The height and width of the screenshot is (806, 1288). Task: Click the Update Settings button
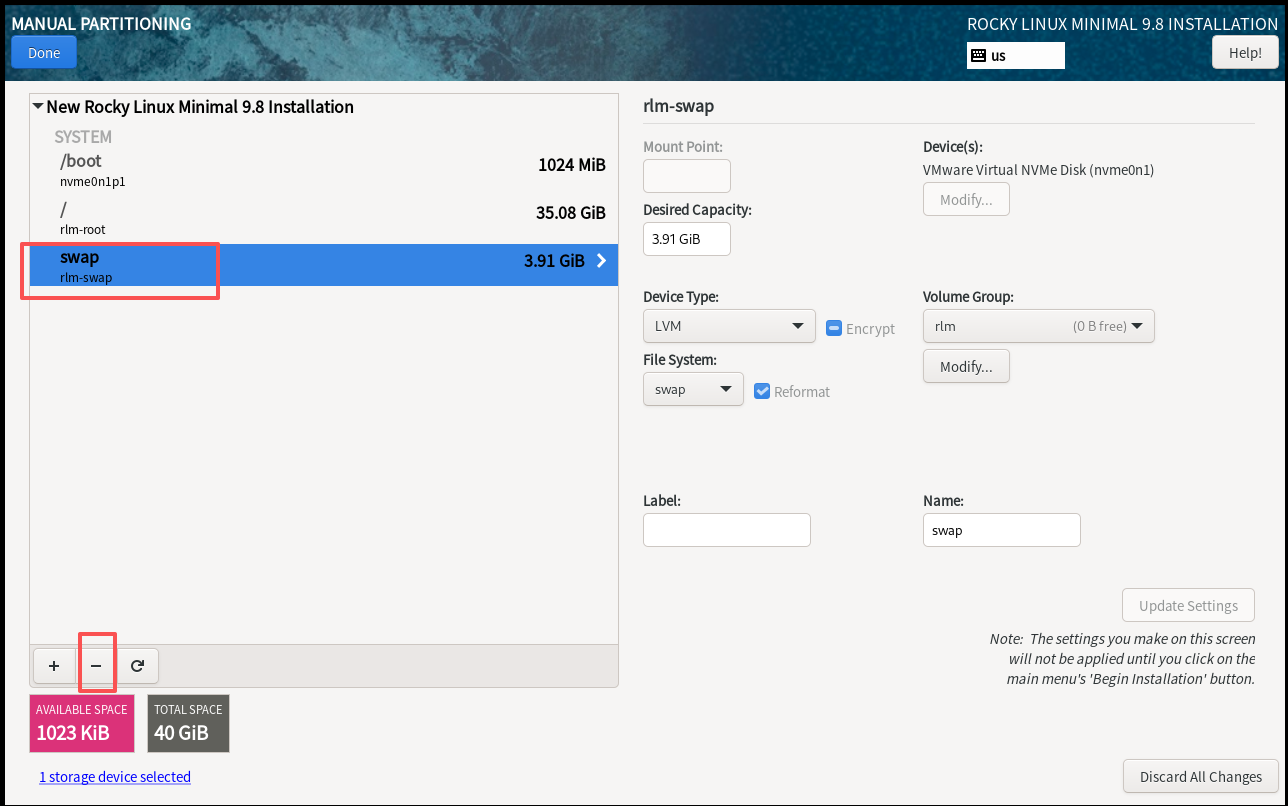coord(1189,605)
